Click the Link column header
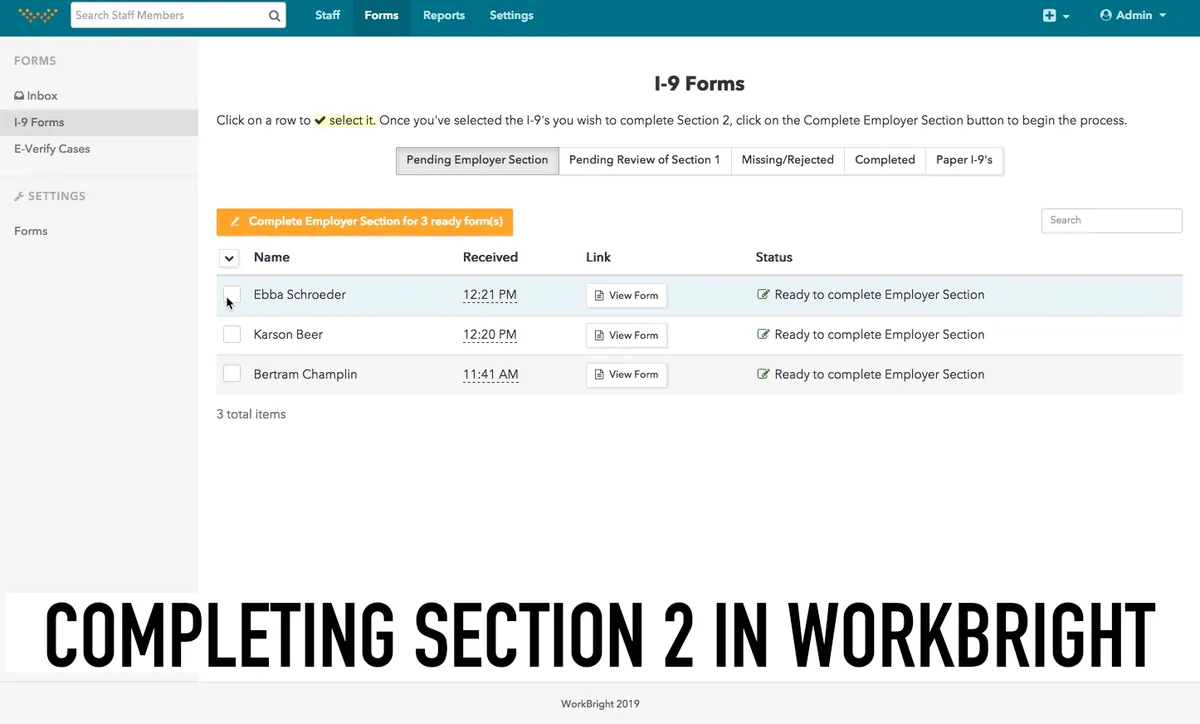The width and height of the screenshot is (1200, 724). tap(598, 257)
